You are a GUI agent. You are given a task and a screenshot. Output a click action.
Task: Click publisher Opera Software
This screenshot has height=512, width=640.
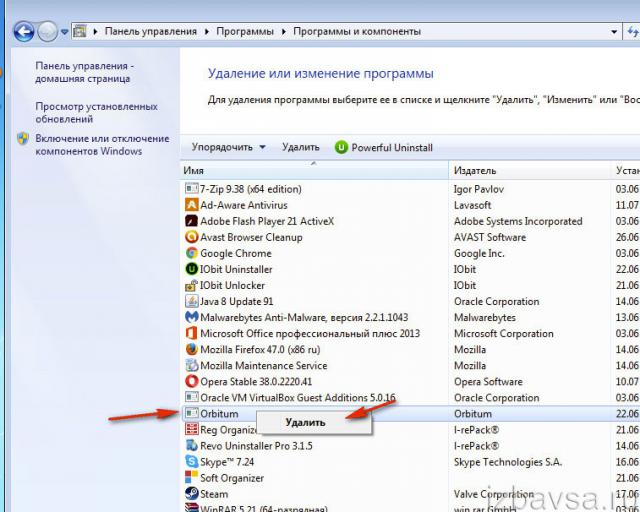(x=488, y=381)
